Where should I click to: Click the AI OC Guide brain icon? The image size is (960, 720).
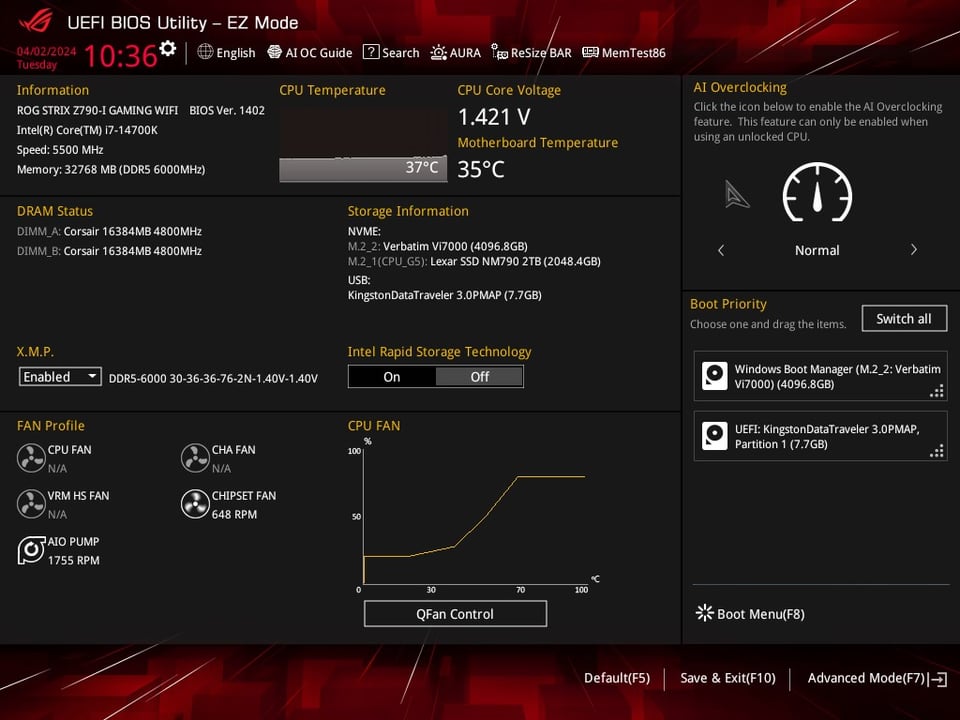(274, 52)
